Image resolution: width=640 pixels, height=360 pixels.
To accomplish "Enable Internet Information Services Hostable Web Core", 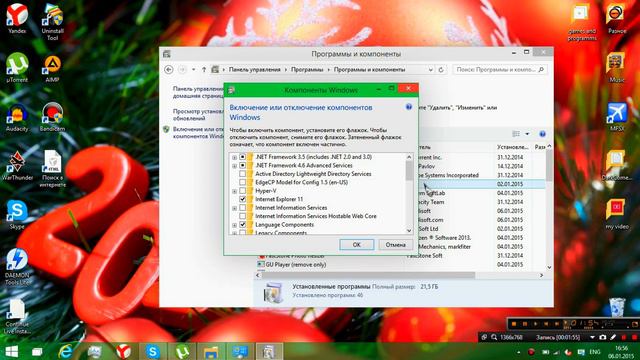I will (x=242, y=216).
